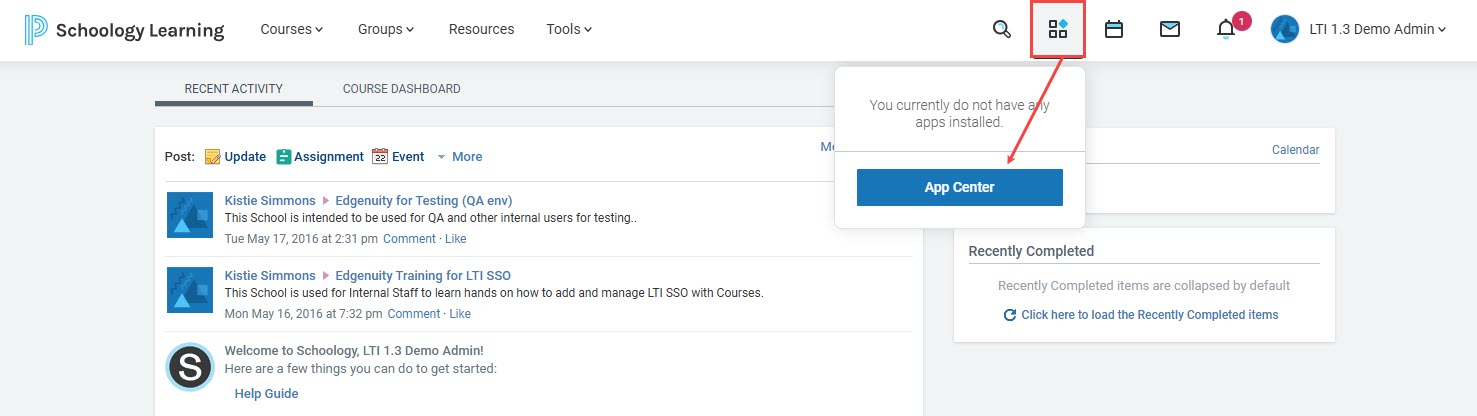
Task: Expand the Courses menu
Action: click(x=291, y=29)
